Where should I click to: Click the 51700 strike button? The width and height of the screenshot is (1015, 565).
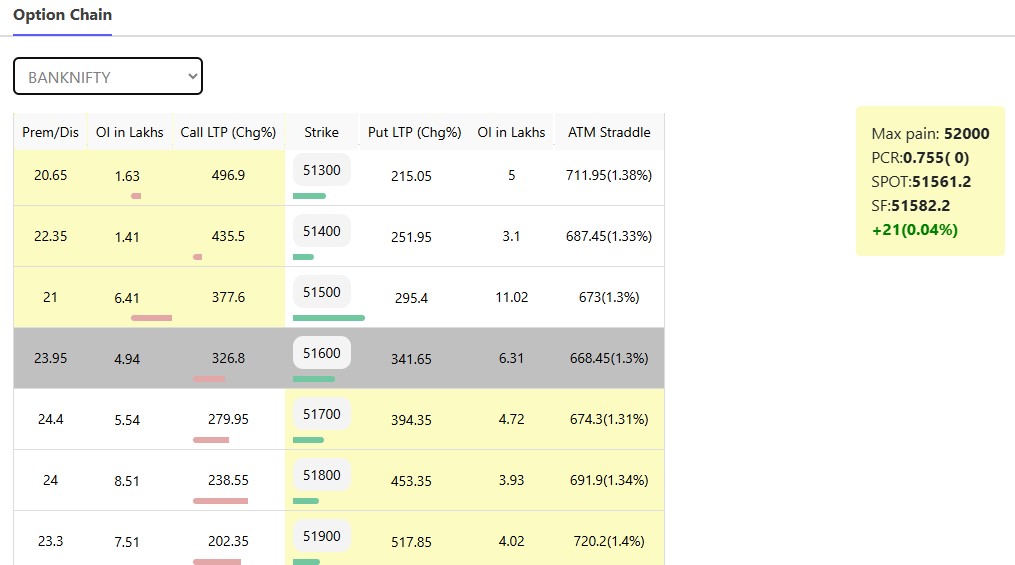point(322,414)
